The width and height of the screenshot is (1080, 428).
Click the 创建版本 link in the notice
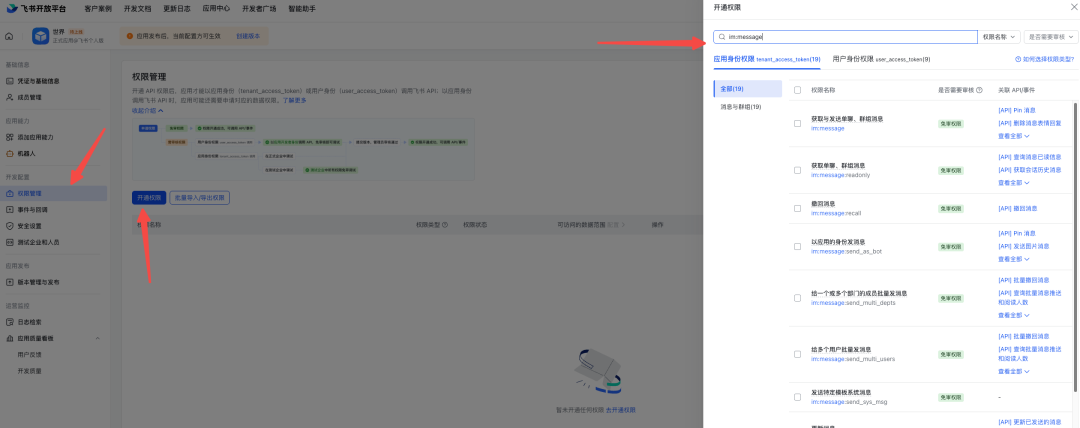tap(248, 36)
